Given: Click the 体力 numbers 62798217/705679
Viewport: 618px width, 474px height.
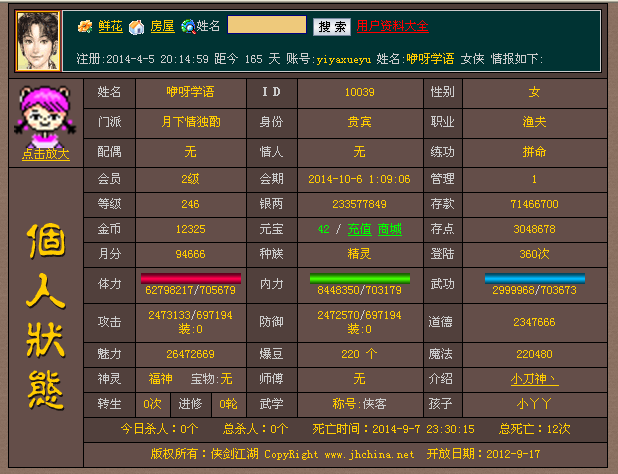Looking at the screenshot, I should (x=190, y=290).
